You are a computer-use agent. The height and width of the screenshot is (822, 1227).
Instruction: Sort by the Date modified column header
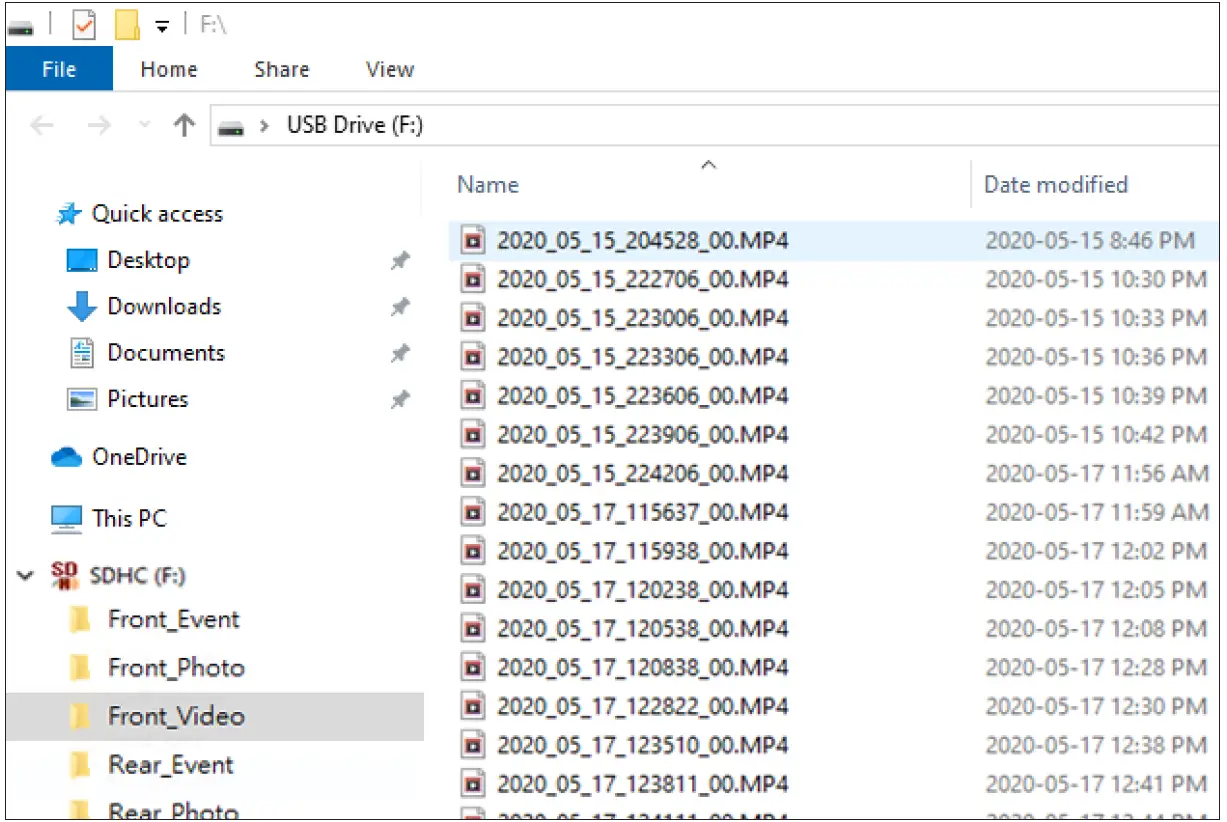click(x=1056, y=184)
